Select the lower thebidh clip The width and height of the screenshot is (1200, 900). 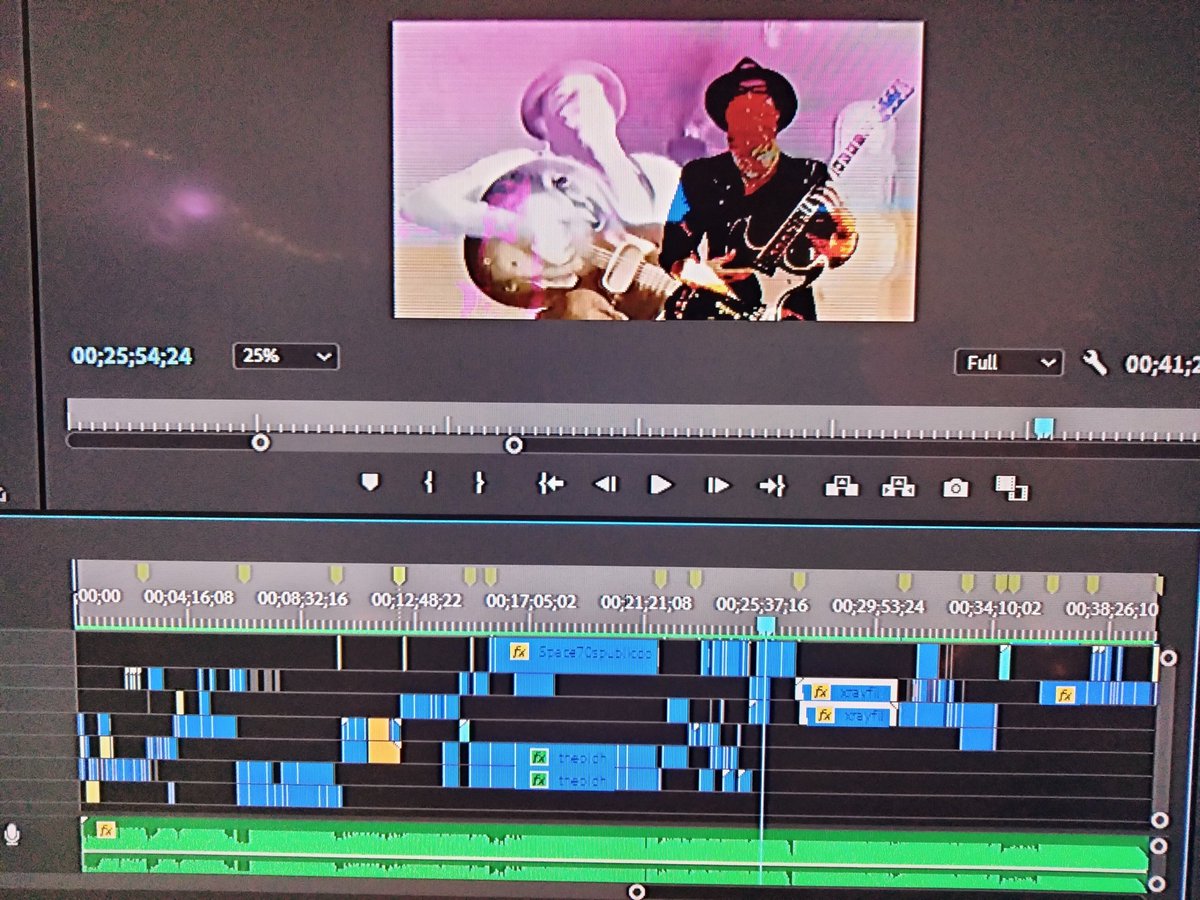pyautogui.click(x=563, y=780)
